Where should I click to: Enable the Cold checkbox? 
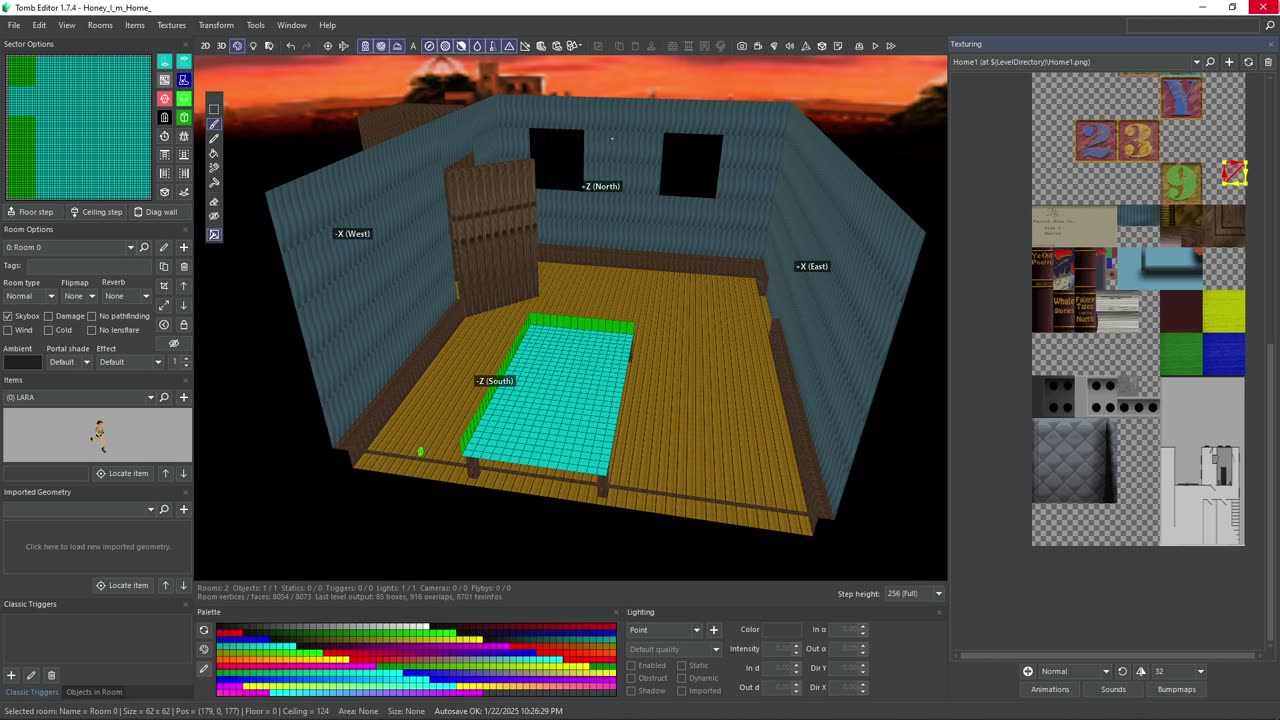48,330
